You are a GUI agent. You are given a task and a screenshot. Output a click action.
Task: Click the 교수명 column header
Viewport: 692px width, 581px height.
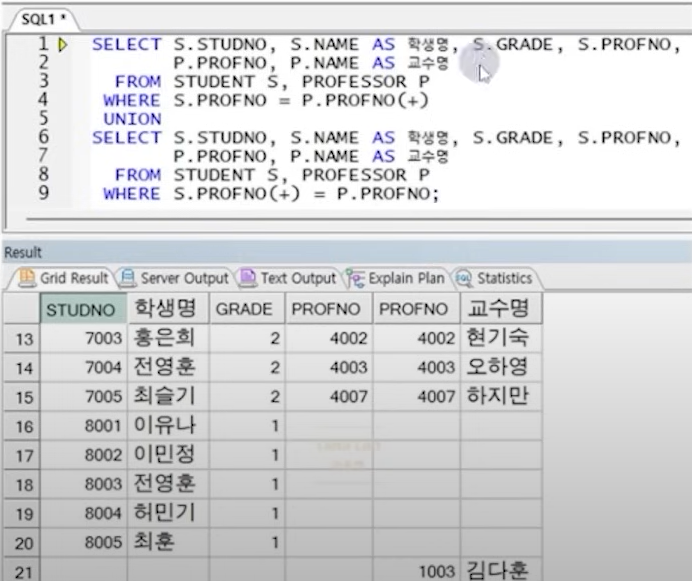[501, 309]
